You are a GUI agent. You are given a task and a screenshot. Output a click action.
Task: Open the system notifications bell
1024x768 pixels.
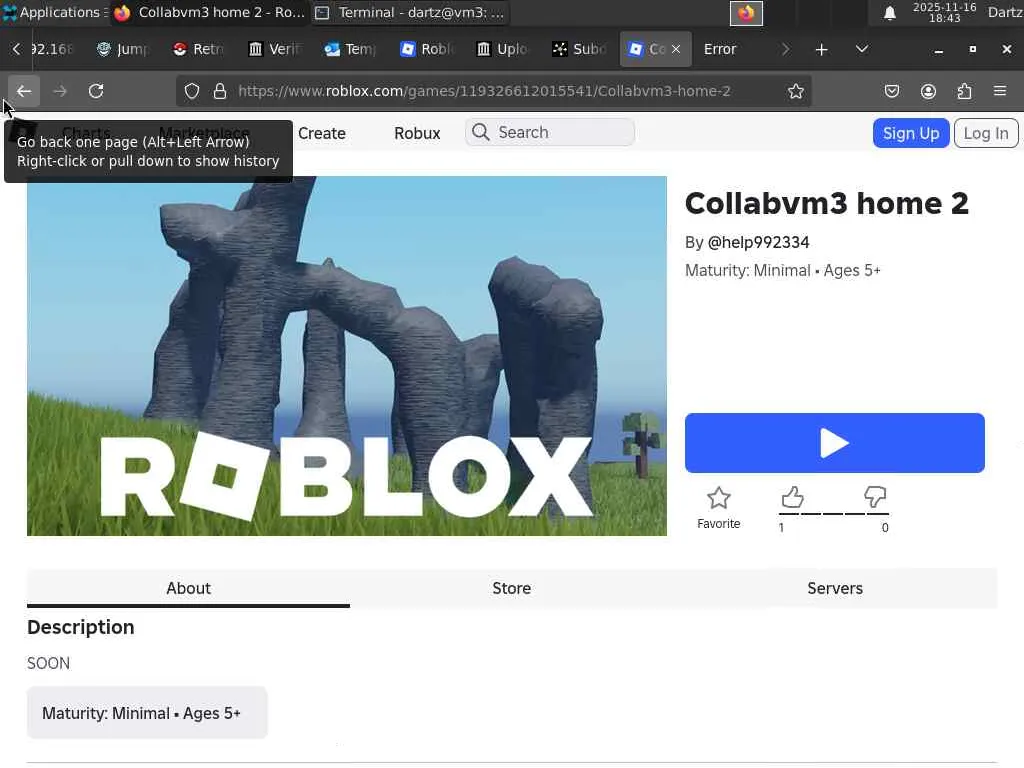click(889, 13)
